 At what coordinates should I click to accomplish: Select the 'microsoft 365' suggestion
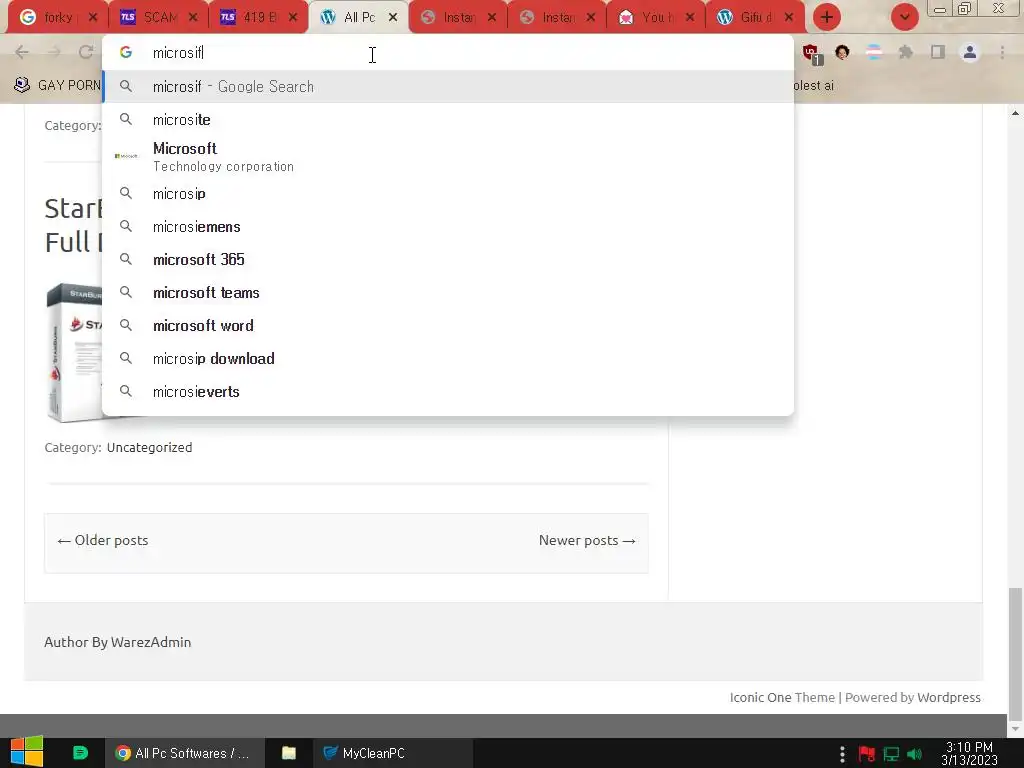coord(447,259)
